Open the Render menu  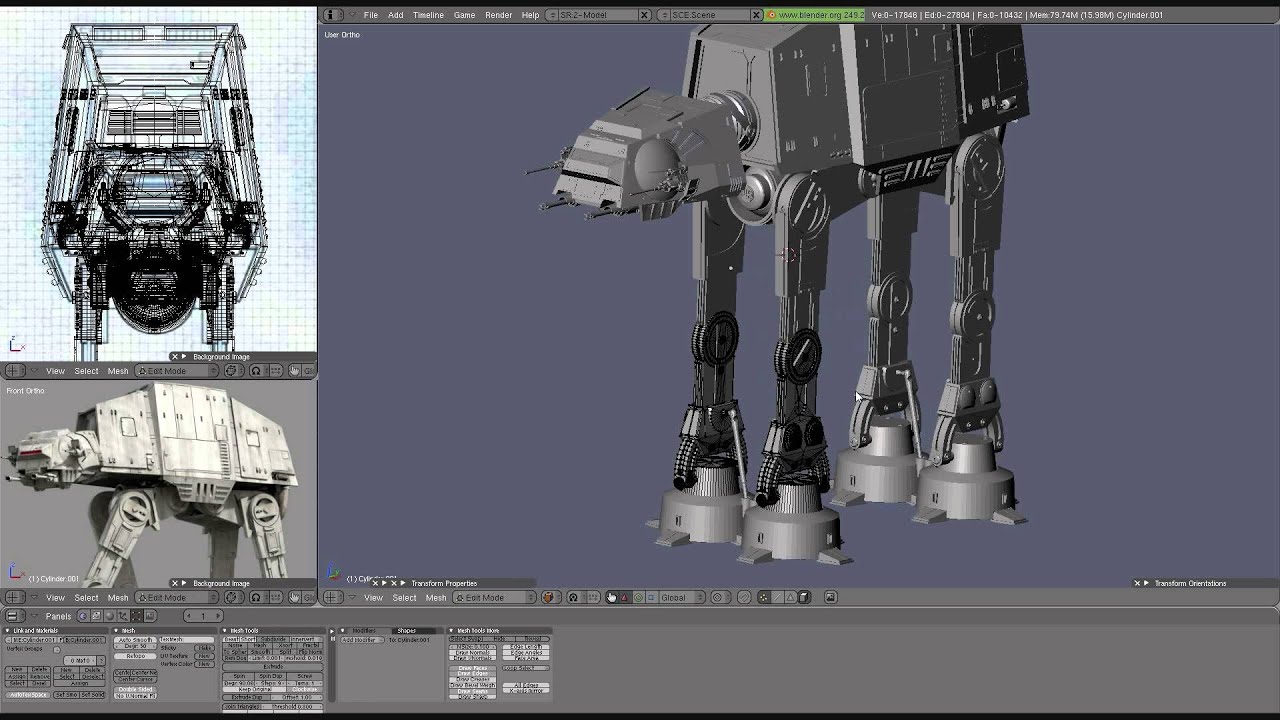click(498, 15)
